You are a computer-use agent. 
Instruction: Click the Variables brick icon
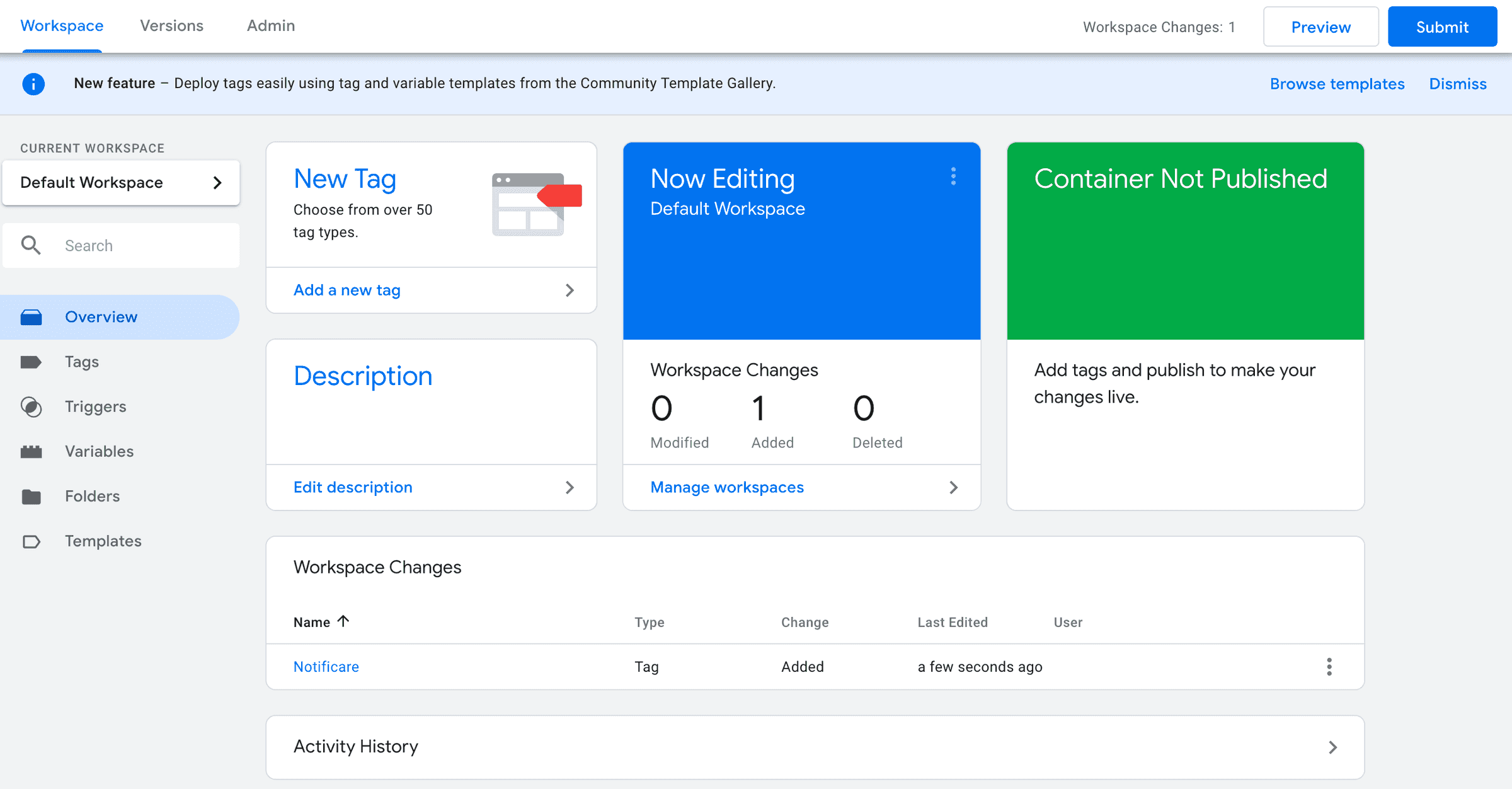tap(31, 451)
